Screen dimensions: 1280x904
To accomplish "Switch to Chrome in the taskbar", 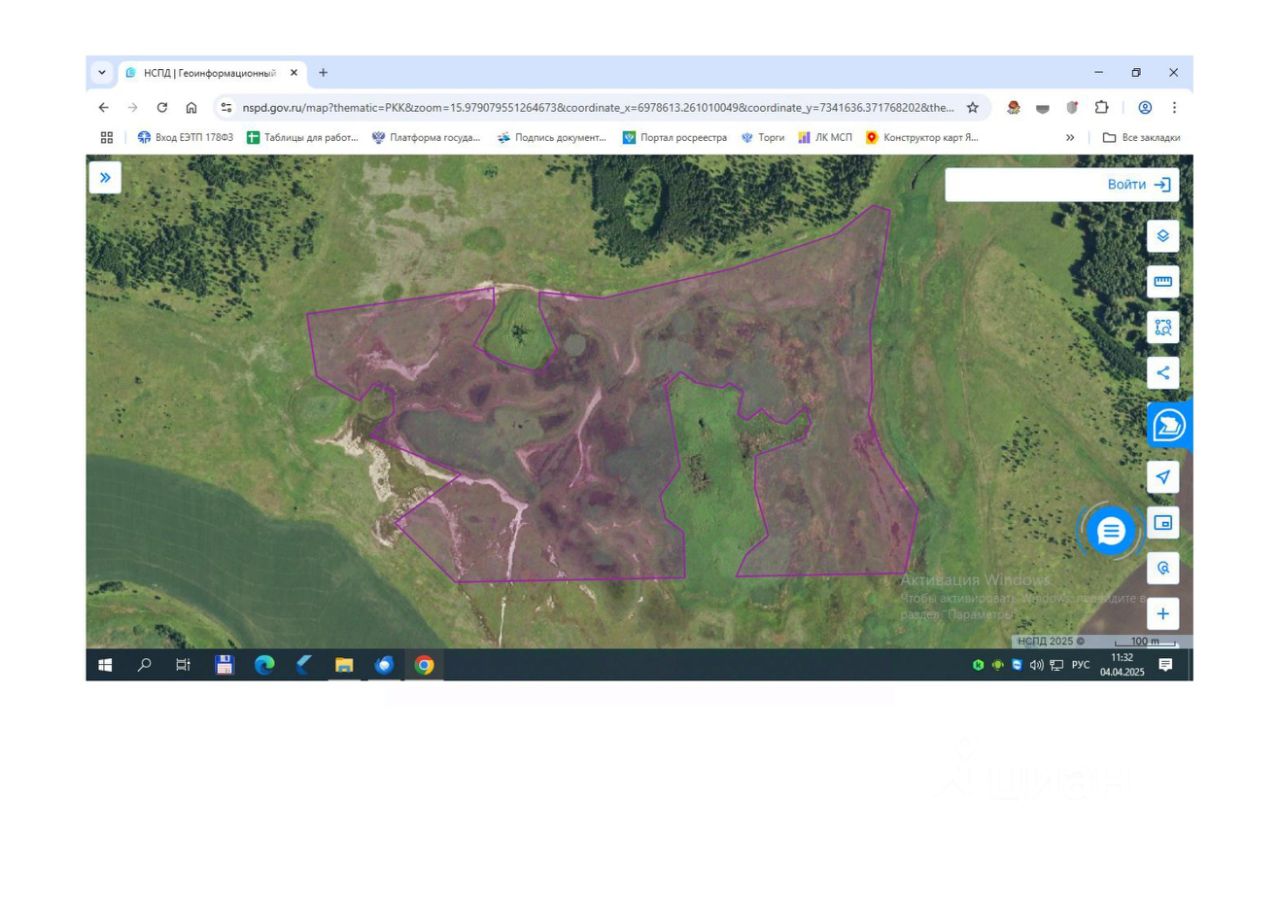I will (424, 664).
